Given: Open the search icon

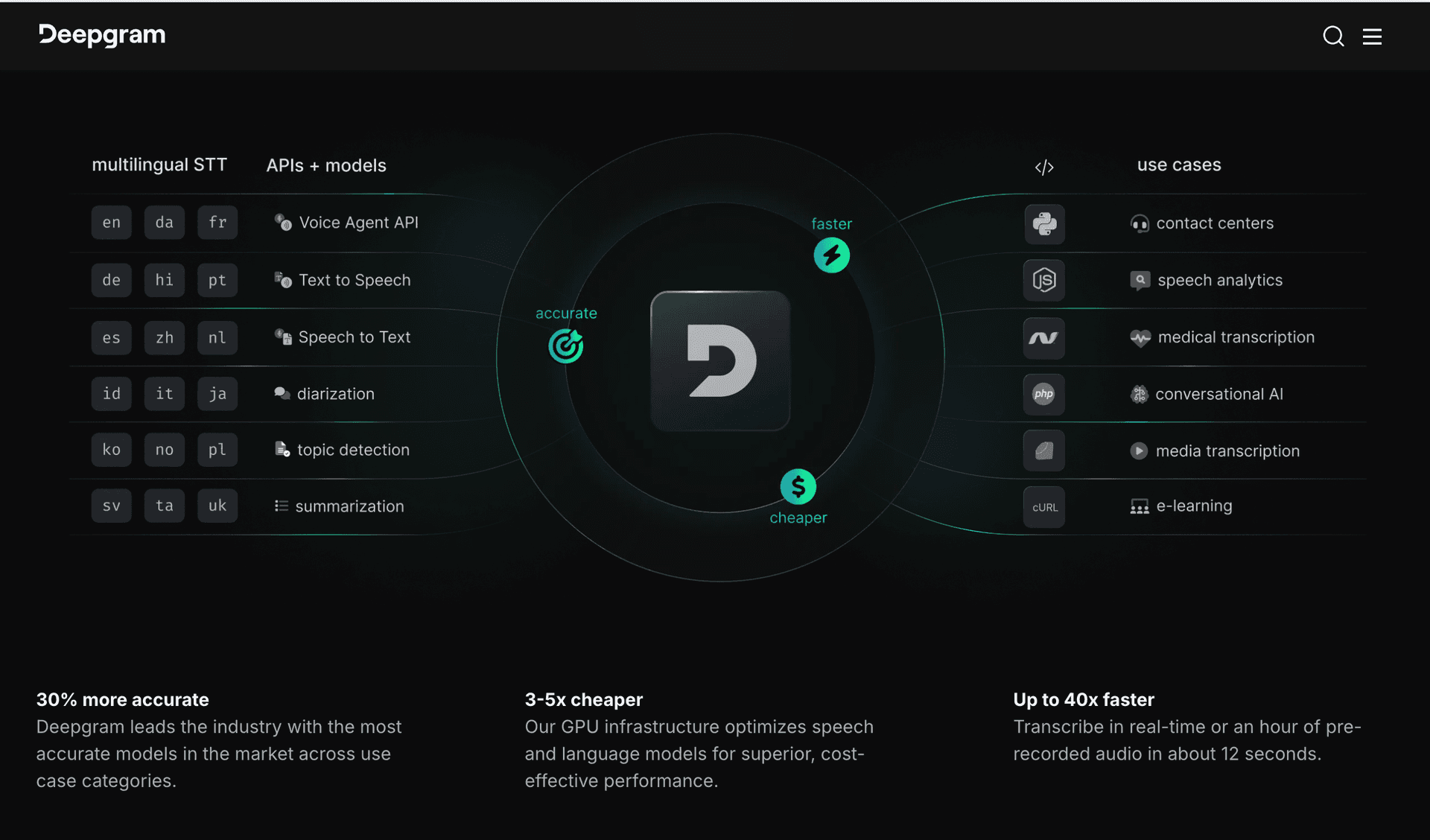Looking at the screenshot, I should [1333, 36].
